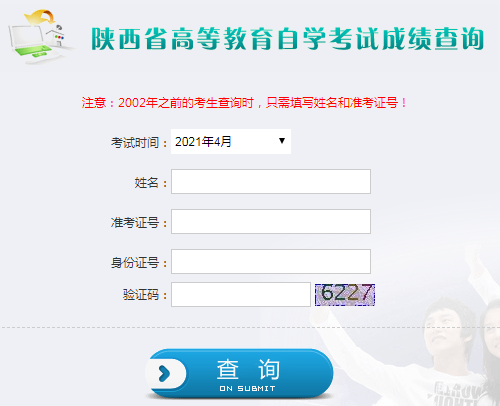Open the 考试时间 dropdown showing 2021年4月

point(231,141)
